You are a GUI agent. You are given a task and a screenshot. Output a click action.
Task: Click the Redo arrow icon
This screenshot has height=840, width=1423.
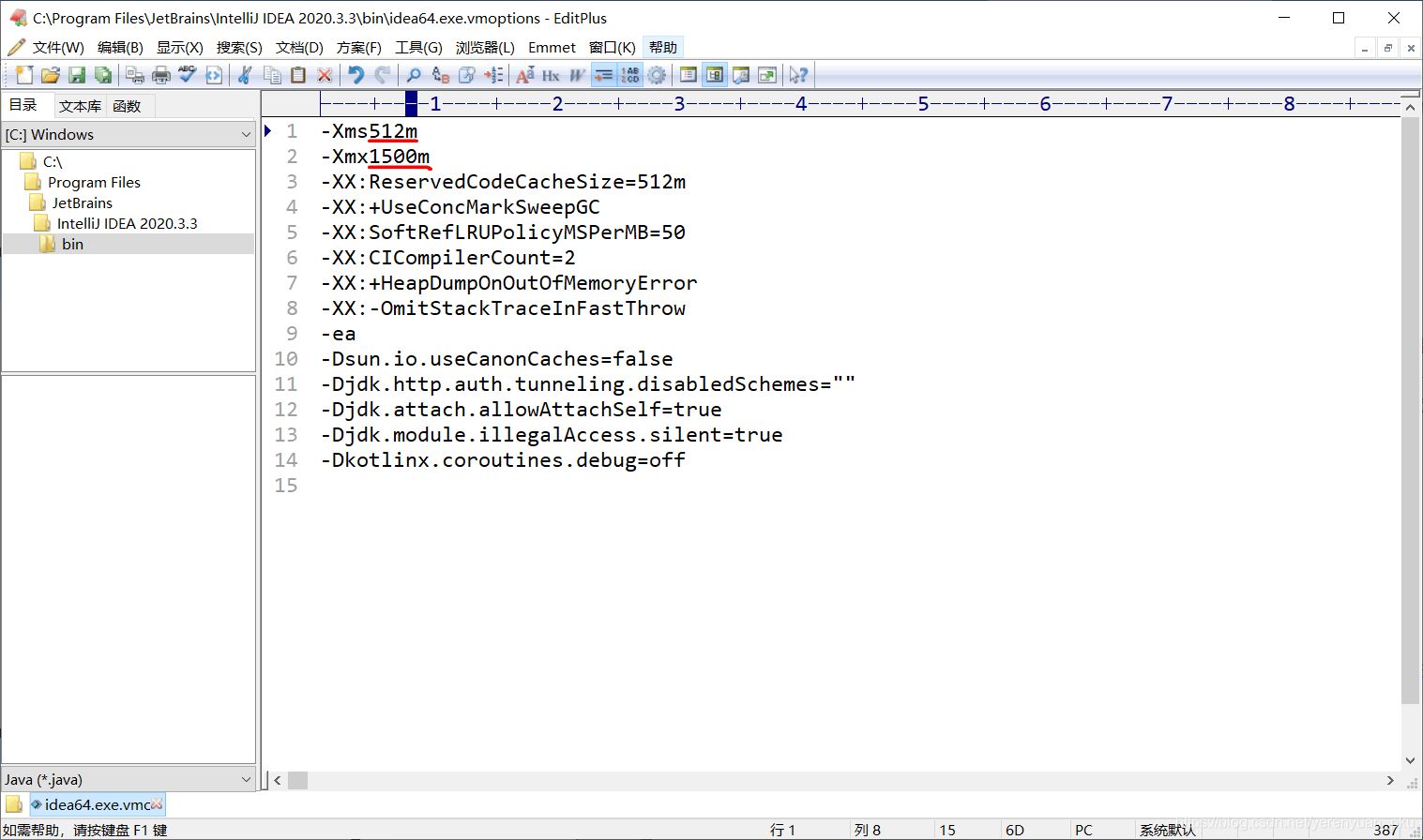click(x=383, y=75)
